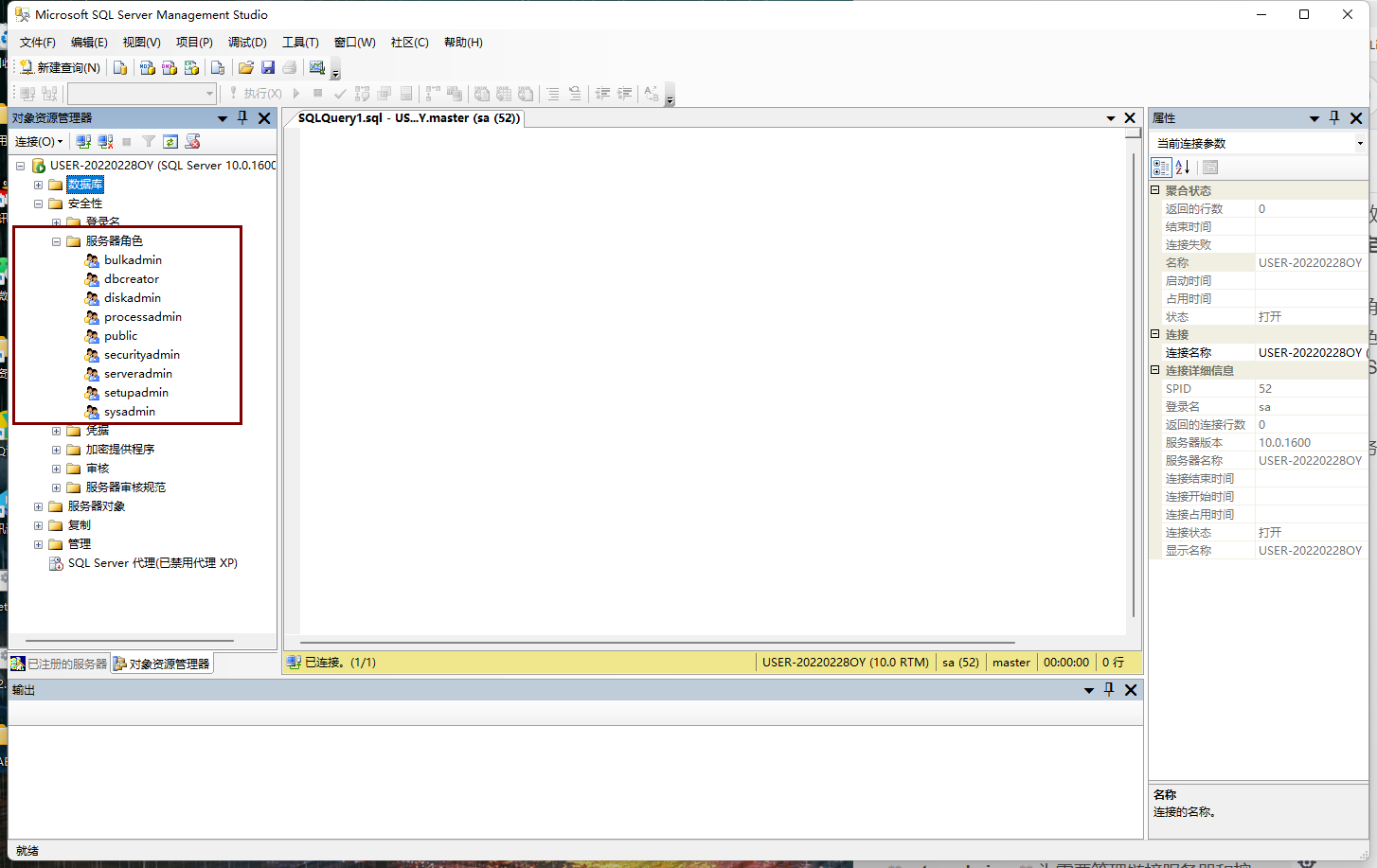The height and width of the screenshot is (868, 1377).
Task: Select the dbcreator server role
Action: click(132, 279)
